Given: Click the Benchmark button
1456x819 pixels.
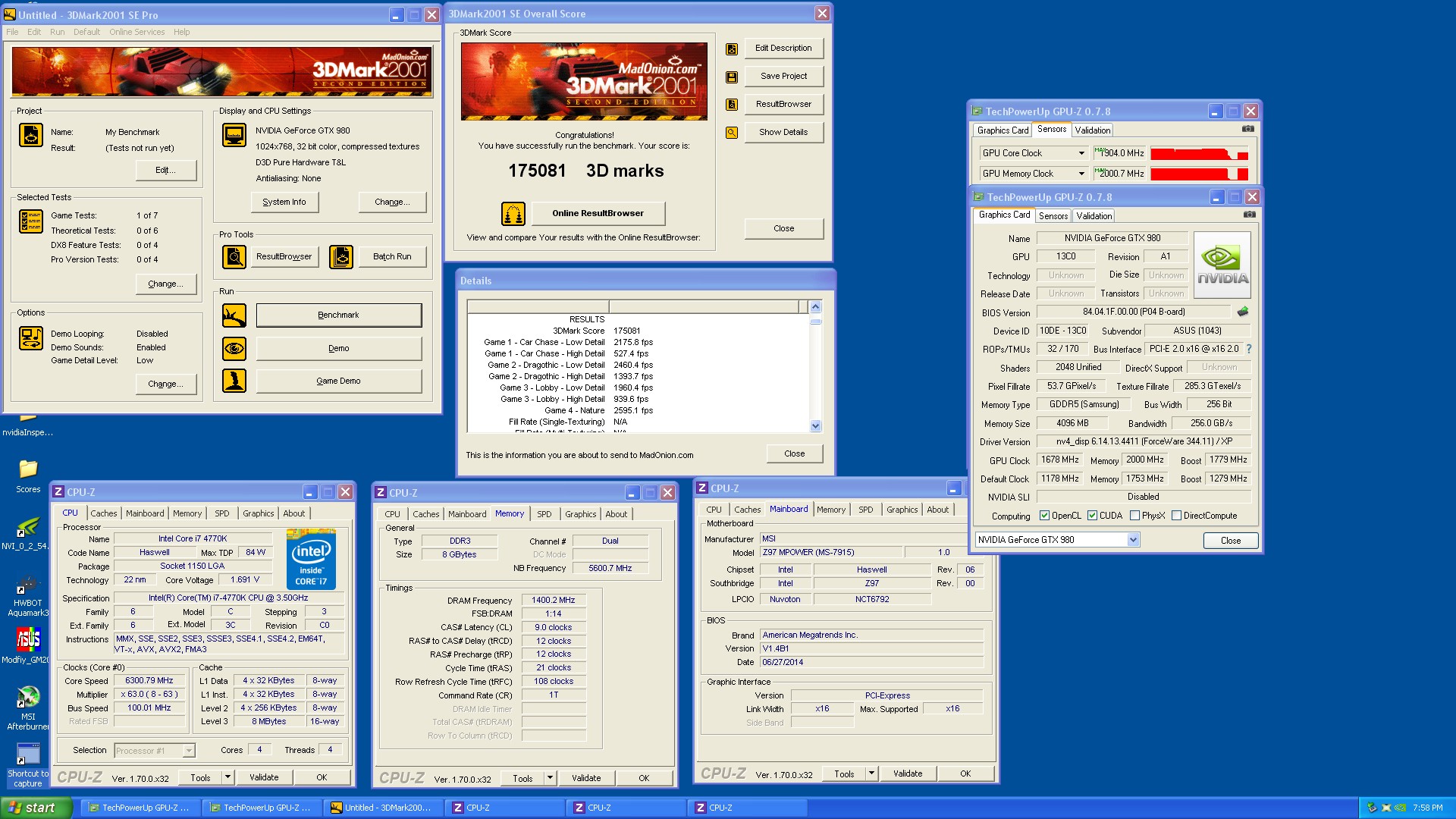Looking at the screenshot, I should tap(338, 315).
